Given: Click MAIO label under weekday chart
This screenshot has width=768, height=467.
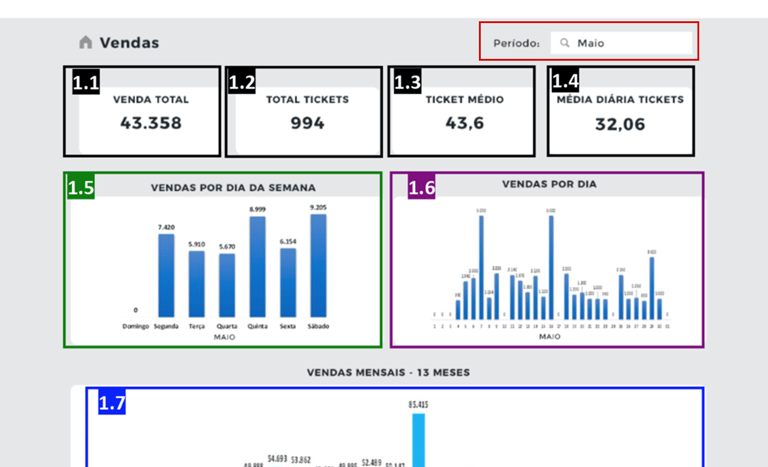Looking at the screenshot, I should (224, 337).
